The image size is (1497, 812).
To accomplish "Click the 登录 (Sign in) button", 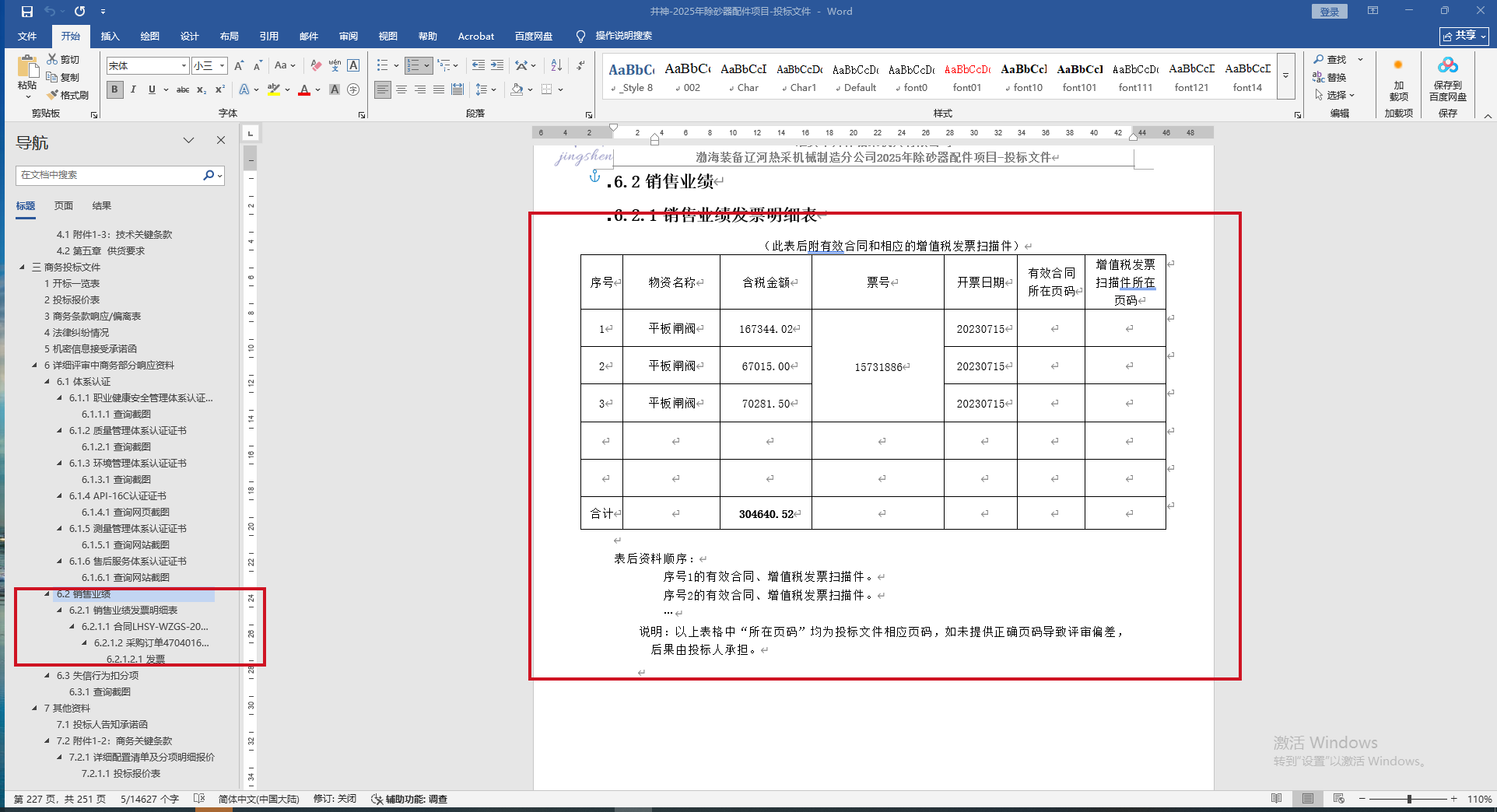I will pos(1330,12).
